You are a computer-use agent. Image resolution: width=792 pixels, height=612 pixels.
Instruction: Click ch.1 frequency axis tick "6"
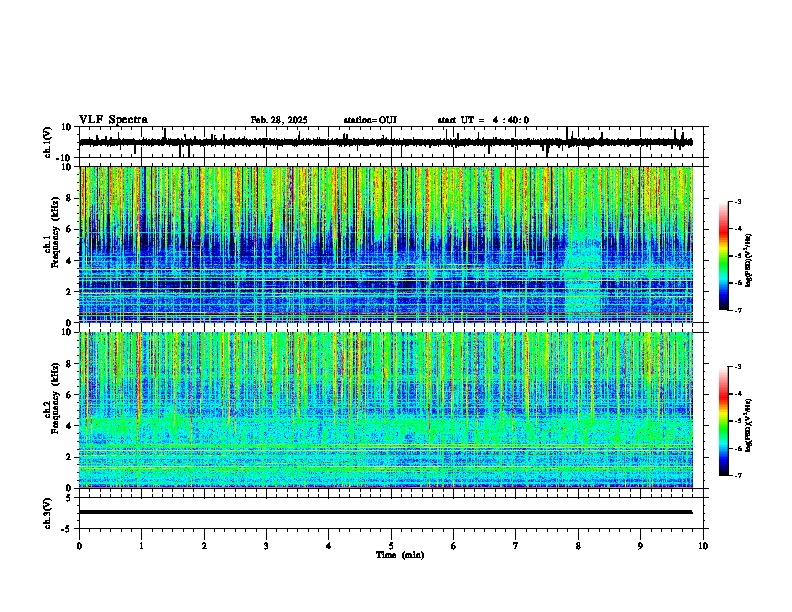click(70, 230)
